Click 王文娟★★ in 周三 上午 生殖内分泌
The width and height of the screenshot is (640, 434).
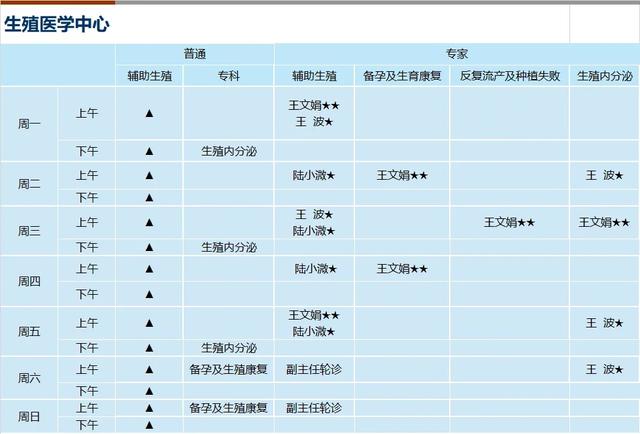coord(604,223)
